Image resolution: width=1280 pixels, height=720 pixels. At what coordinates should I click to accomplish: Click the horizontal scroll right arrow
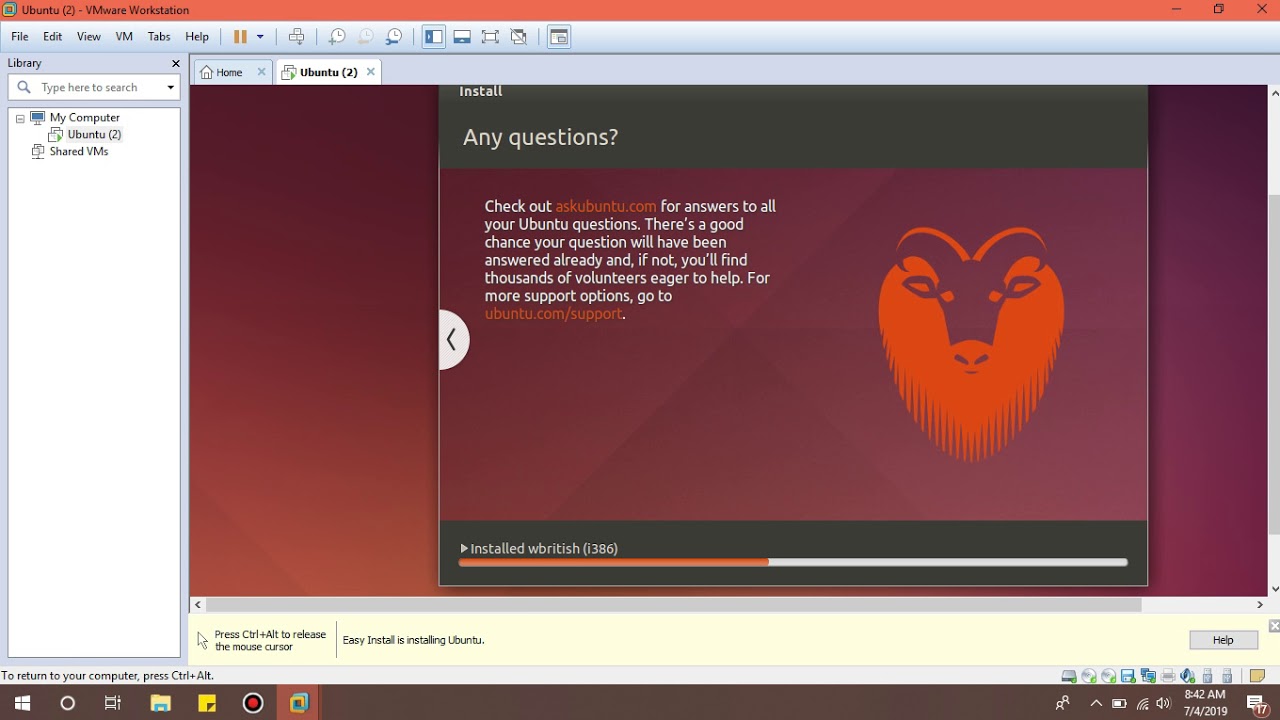point(1259,604)
